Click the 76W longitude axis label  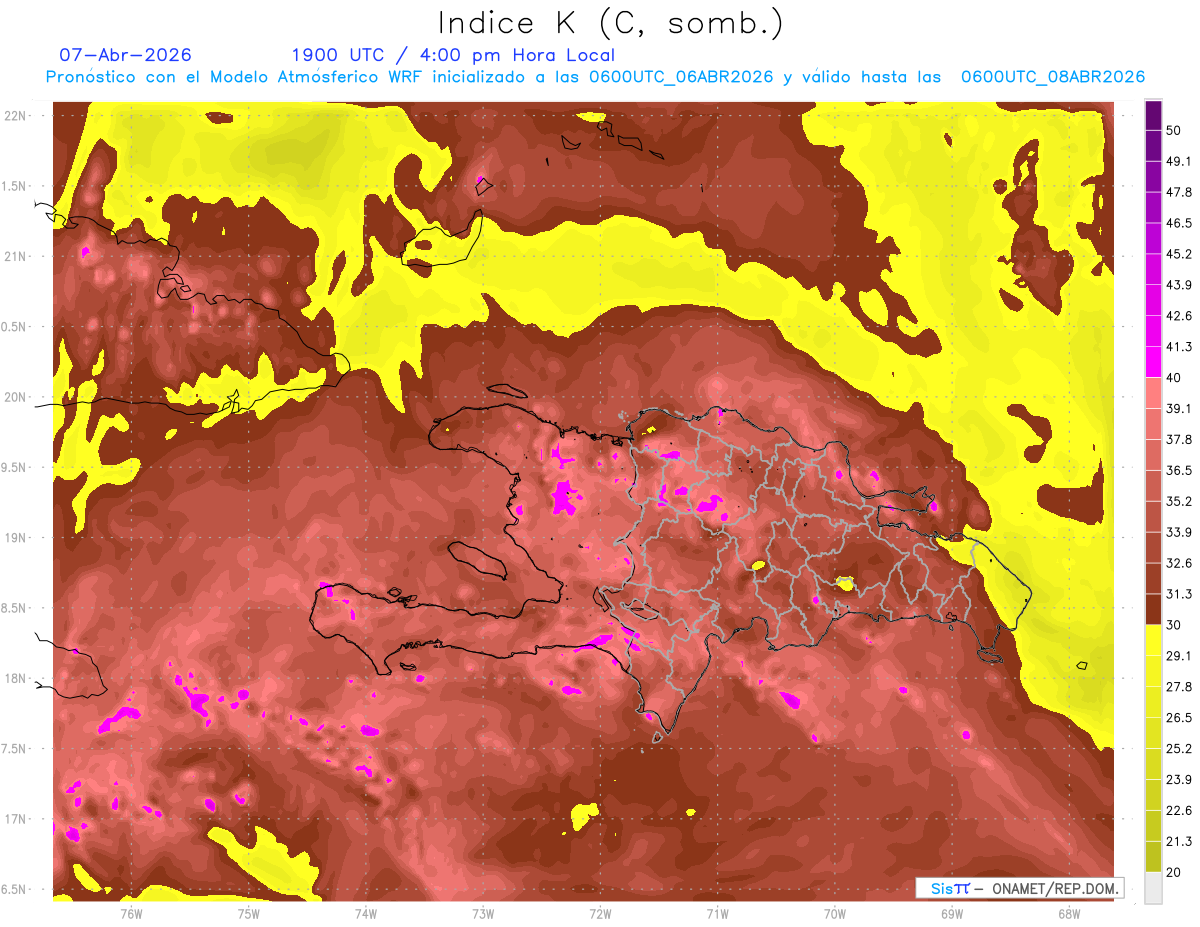pos(131,913)
